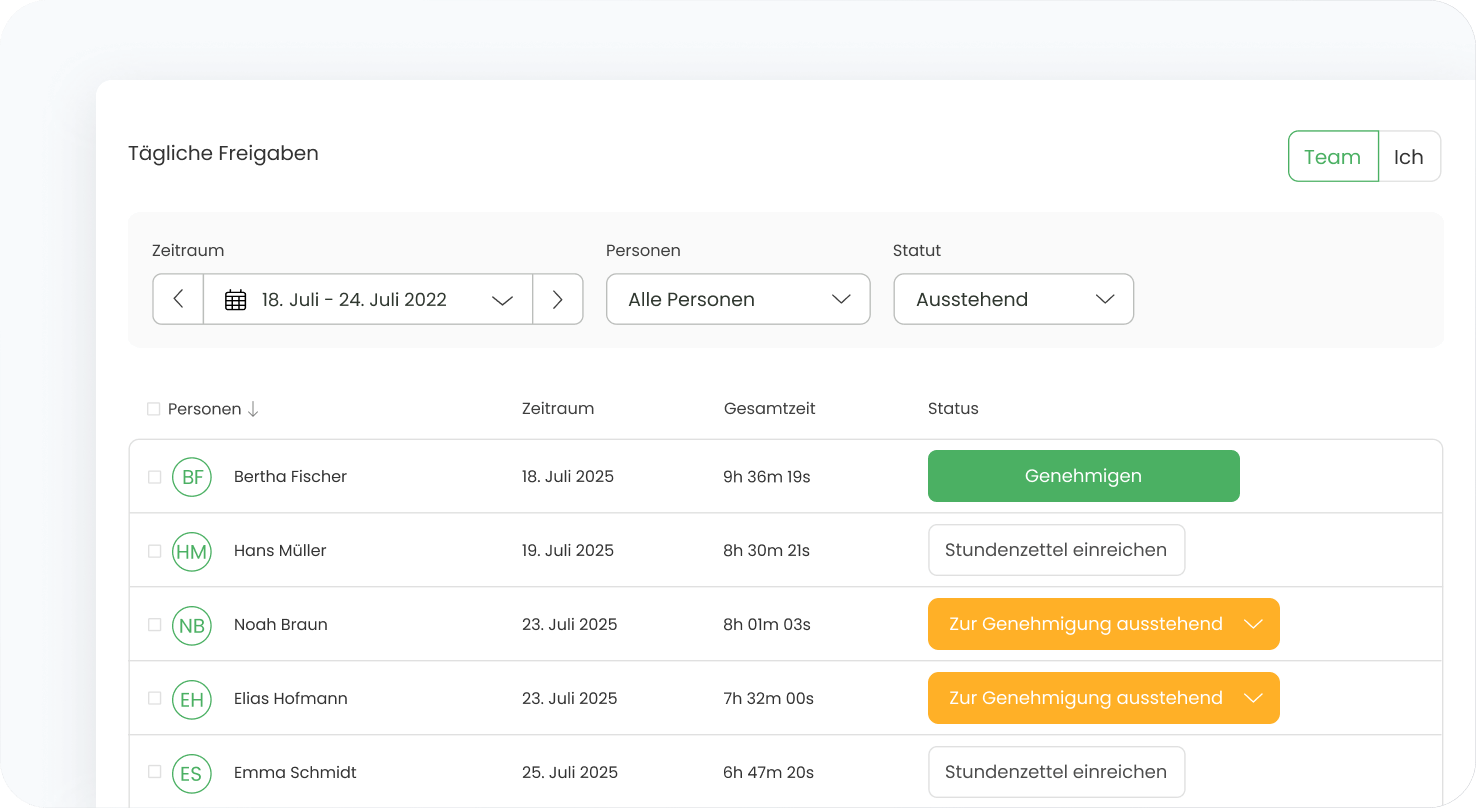Click Hans Müller's HM avatar
The width and height of the screenshot is (1476, 808).
pyautogui.click(x=192, y=551)
